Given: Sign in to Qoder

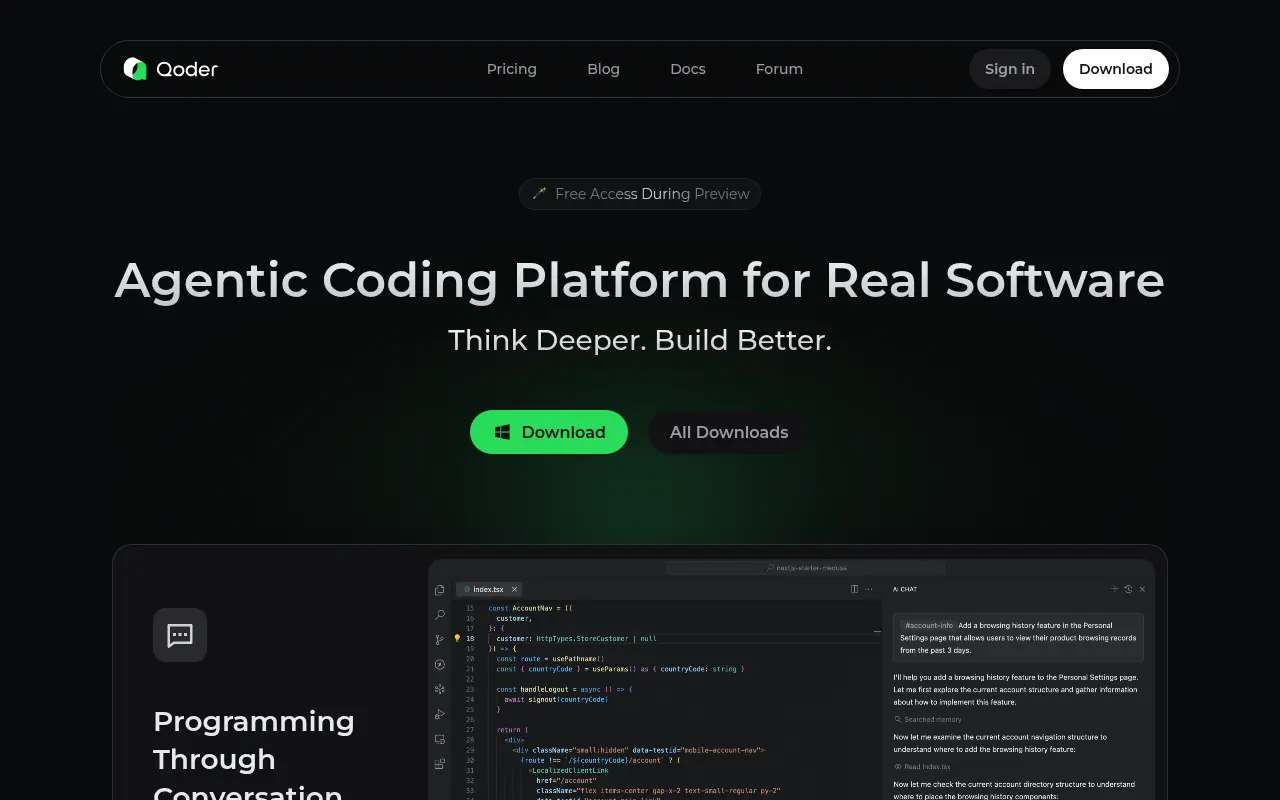Looking at the screenshot, I should (1009, 69).
